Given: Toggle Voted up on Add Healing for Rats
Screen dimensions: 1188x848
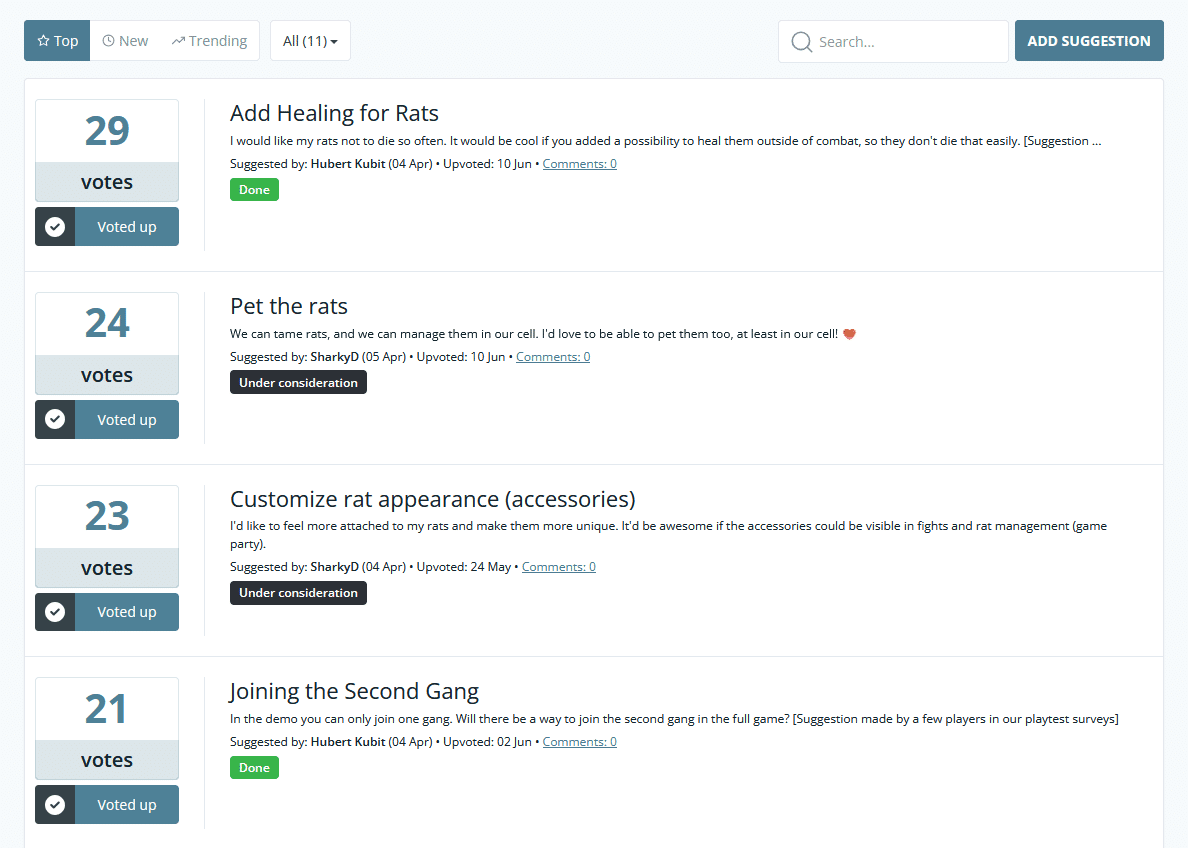Looking at the screenshot, I should click(107, 227).
